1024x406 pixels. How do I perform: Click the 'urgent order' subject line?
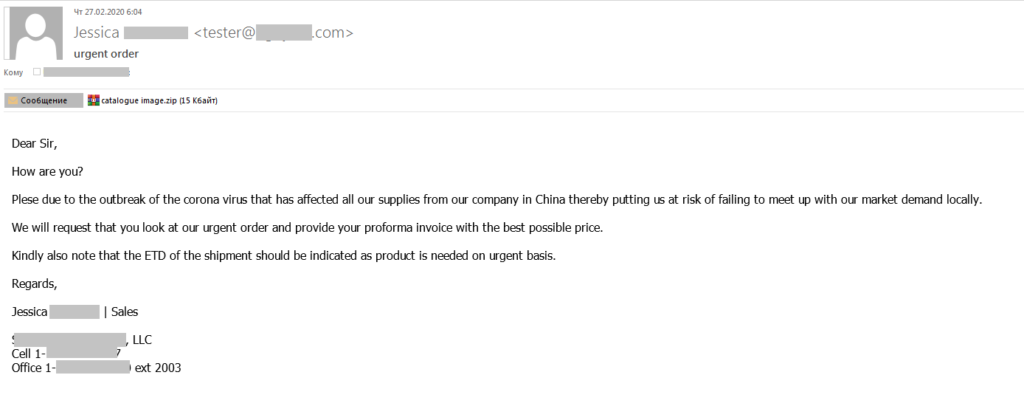(x=106, y=53)
